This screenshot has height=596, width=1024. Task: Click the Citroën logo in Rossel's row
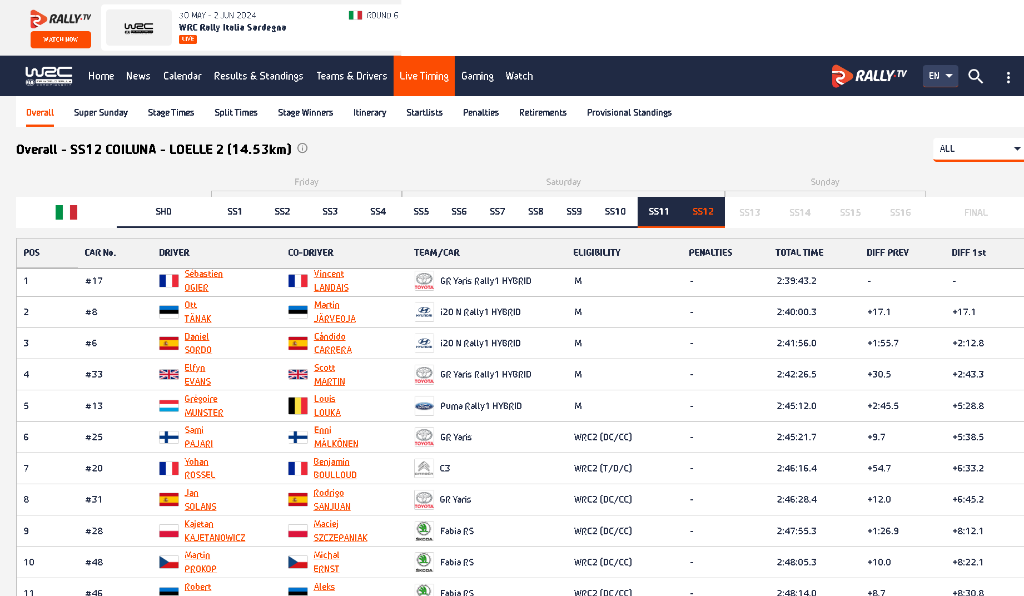424,468
